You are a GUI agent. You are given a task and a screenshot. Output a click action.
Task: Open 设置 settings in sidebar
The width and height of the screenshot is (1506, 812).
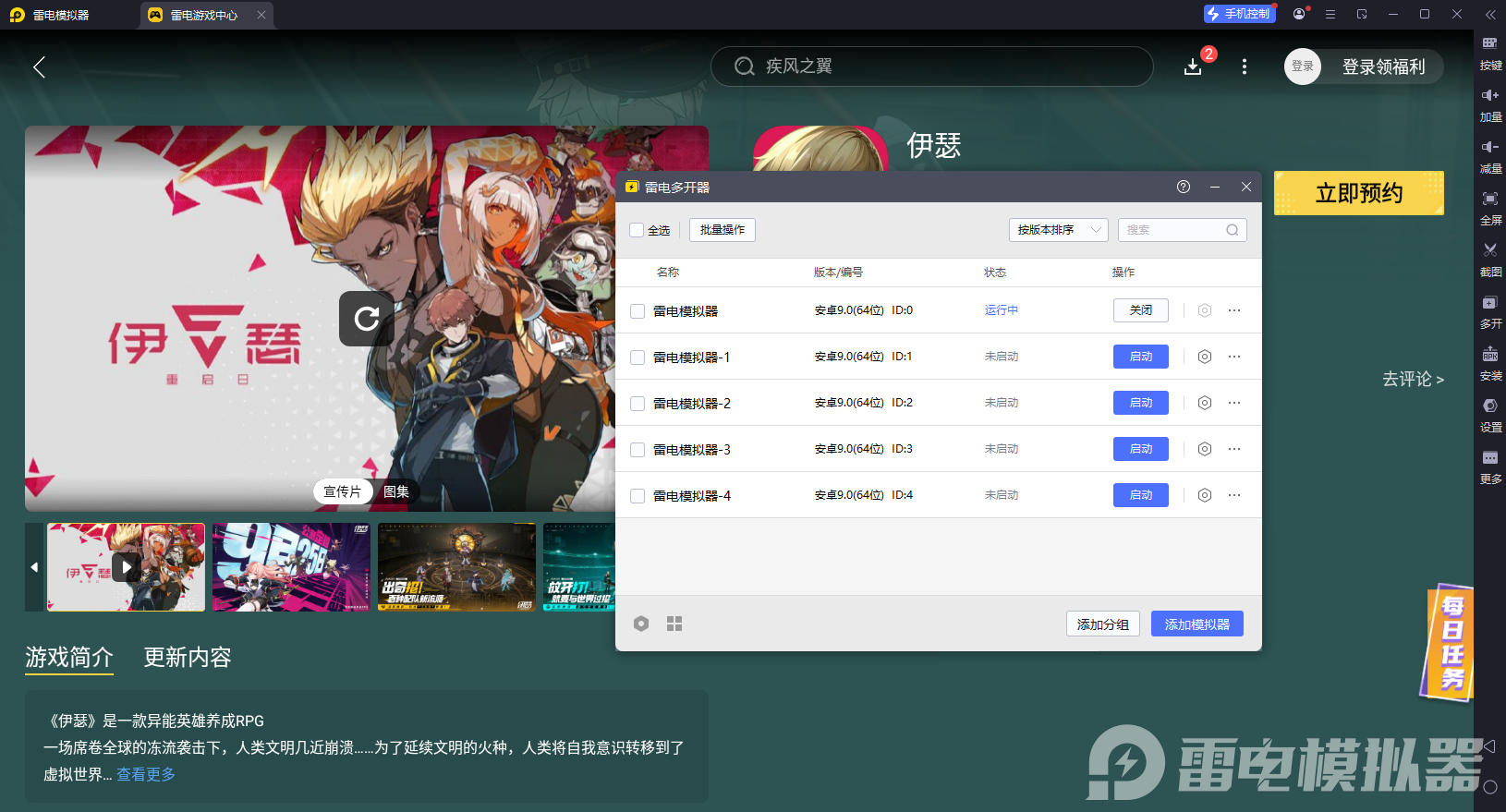[1490, 415]
